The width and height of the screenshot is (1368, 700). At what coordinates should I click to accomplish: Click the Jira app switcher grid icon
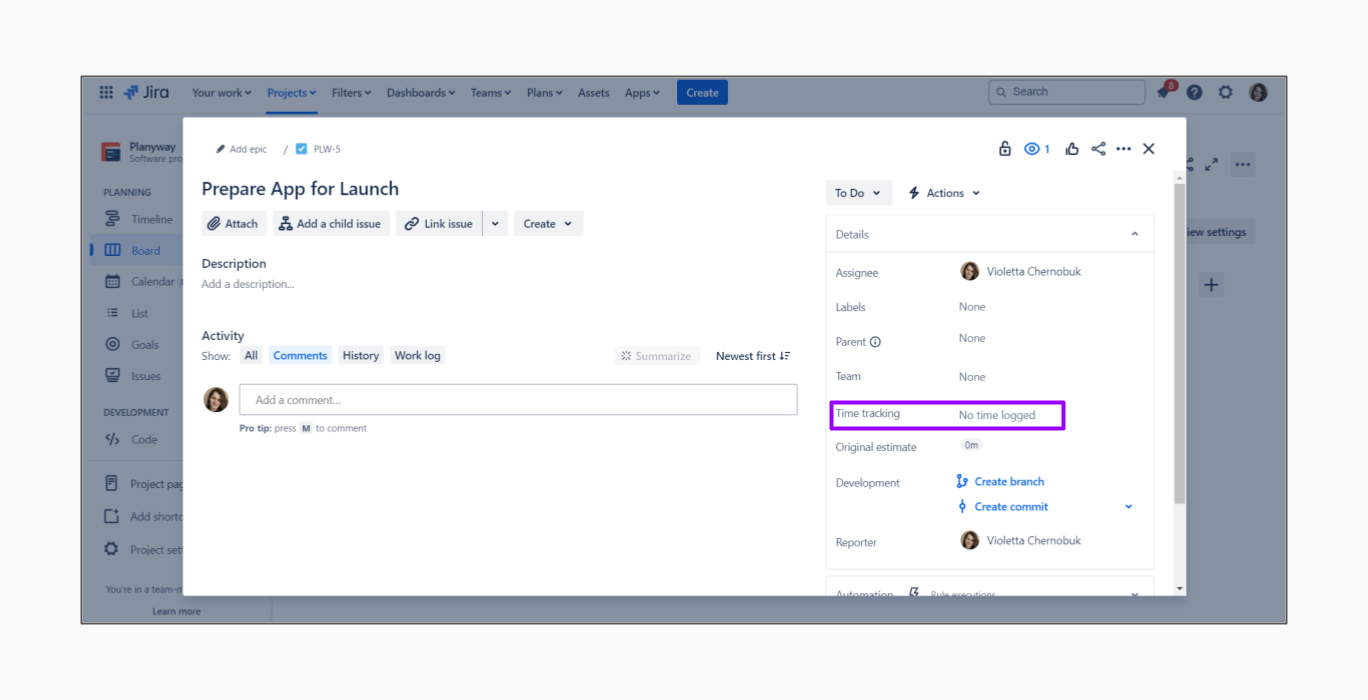106,93
